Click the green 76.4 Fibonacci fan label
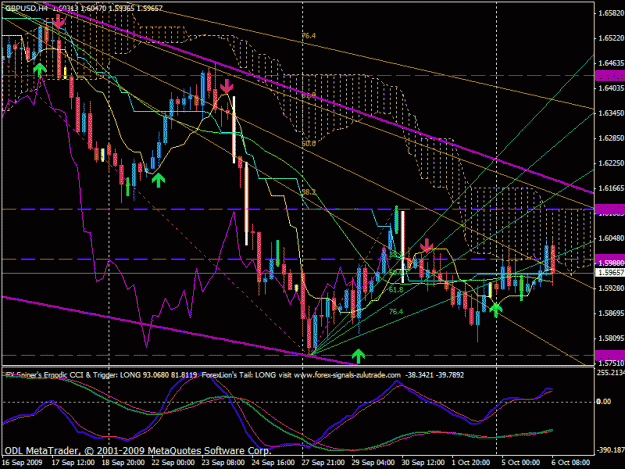Viewport: 625px width, 469px height. point(396,312)
